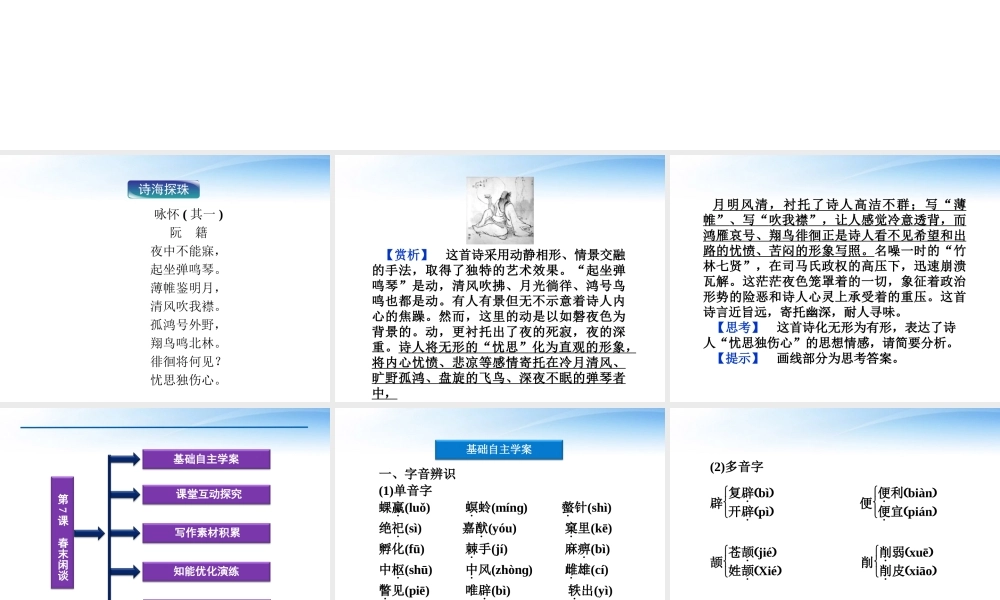This screenshot has height=600, width=1000.
Task: Select the poem line "夜中不能寐,"
Action: click(x=186, y=251)
